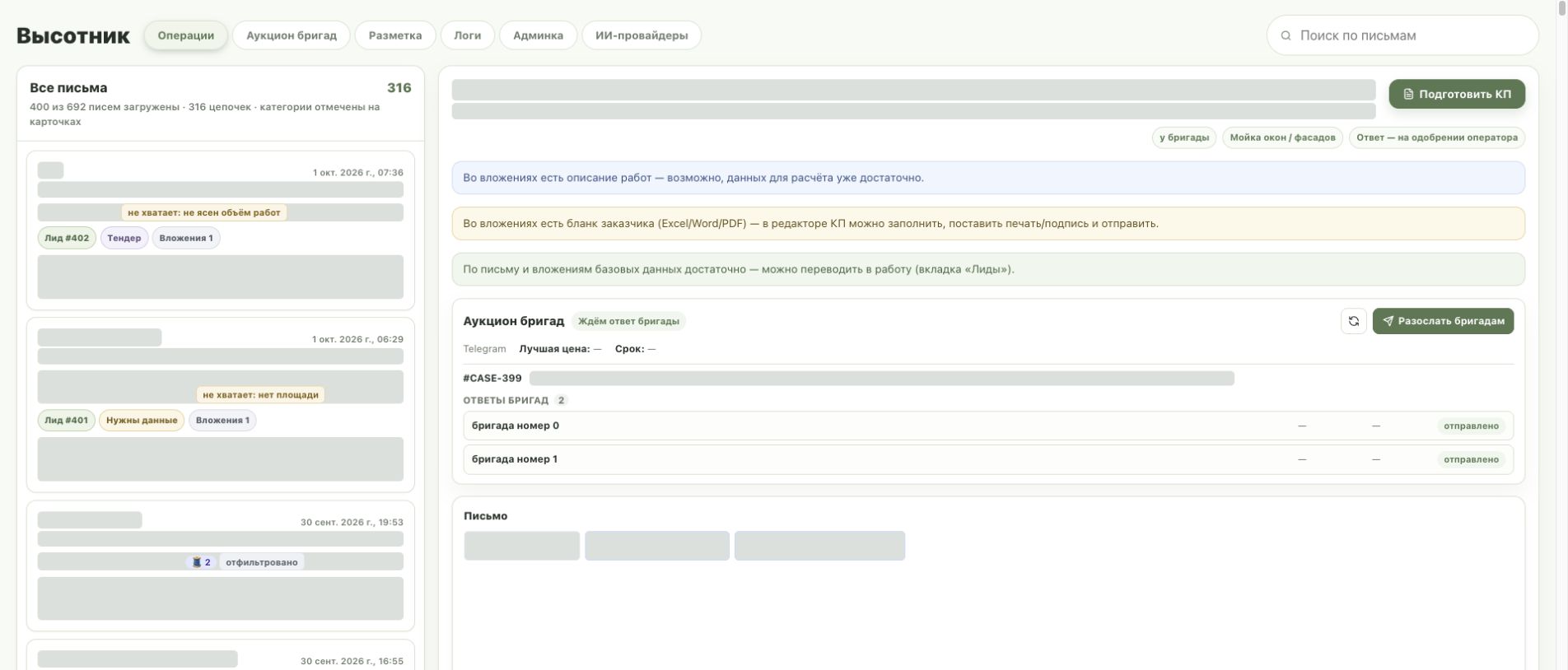This screenshot has width=1568, height=670.
Task: Click the 'не хватает: нет площади' label
Action: [x=260, y=394]
